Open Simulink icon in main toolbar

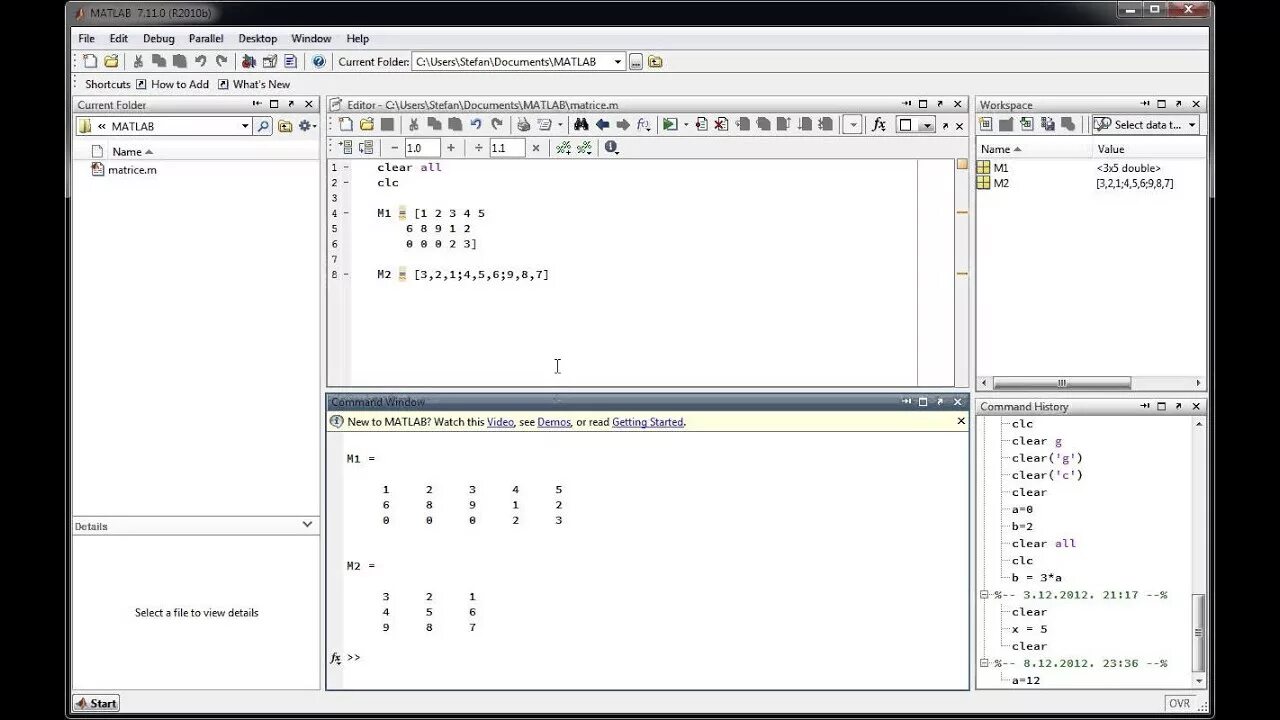248,61
